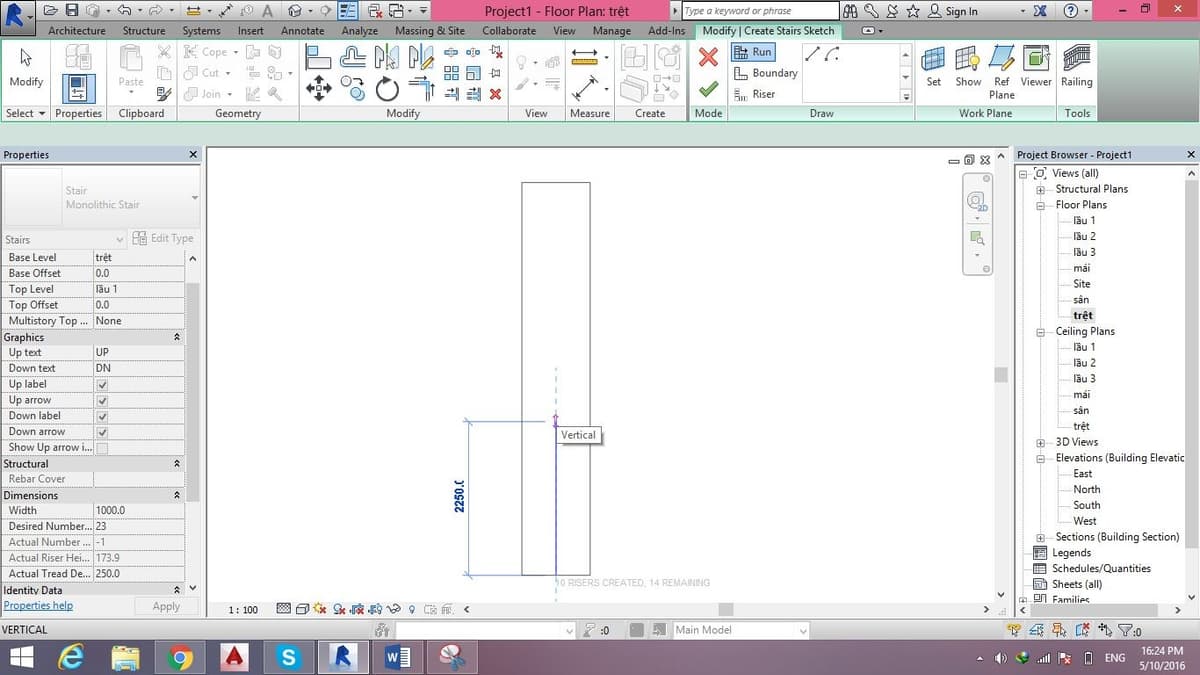Image resolution: width=1200 pixels, height=675 pixels.
Task: Click the Railing tool
Action: tap(1077, 67)
